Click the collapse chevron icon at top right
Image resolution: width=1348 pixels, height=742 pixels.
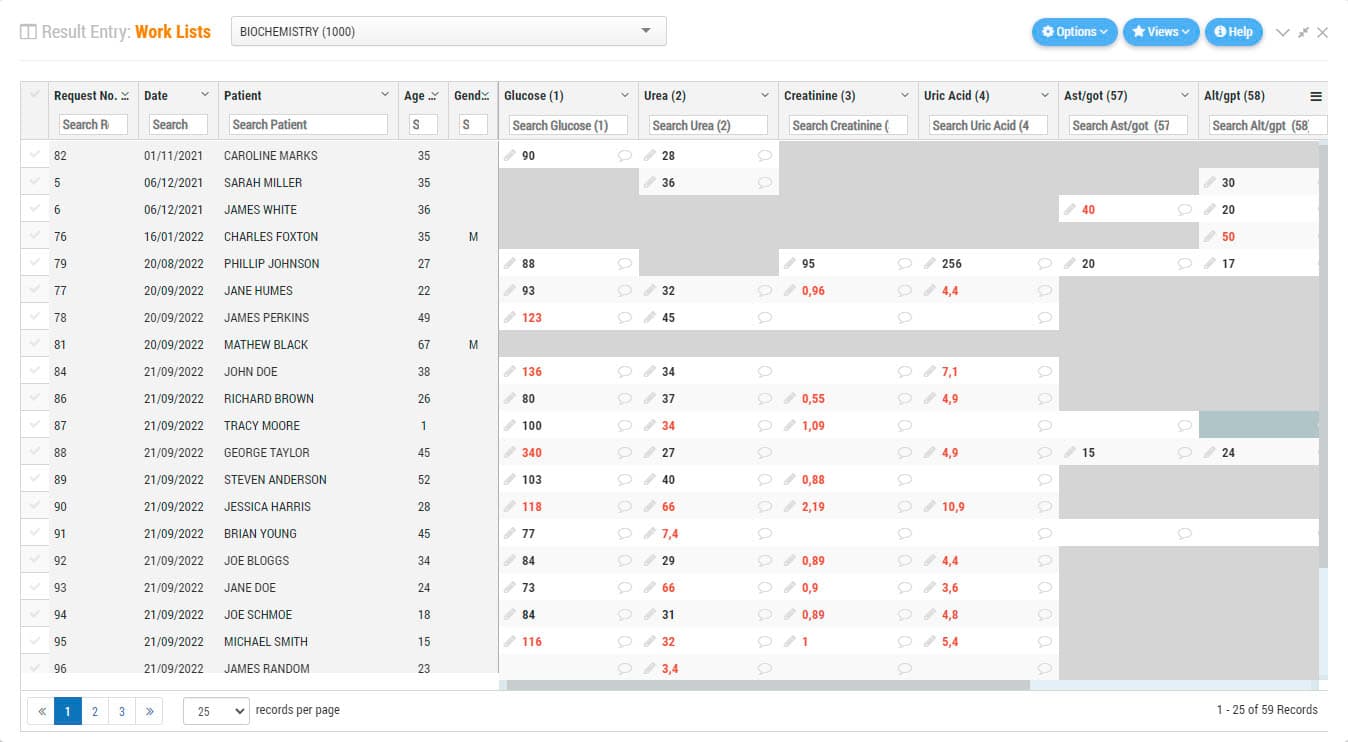click(x=1283, y=33)
